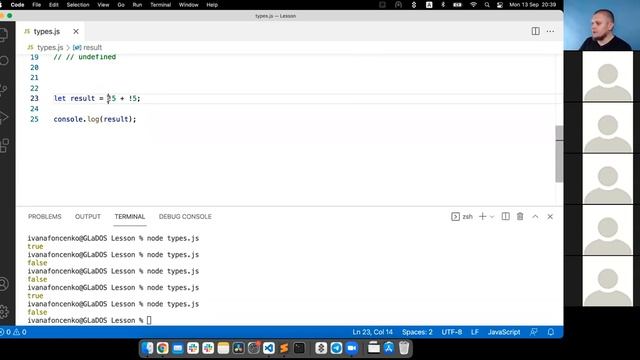
Task: Maximize panel size with chevron up
Action: pos(535,216)
